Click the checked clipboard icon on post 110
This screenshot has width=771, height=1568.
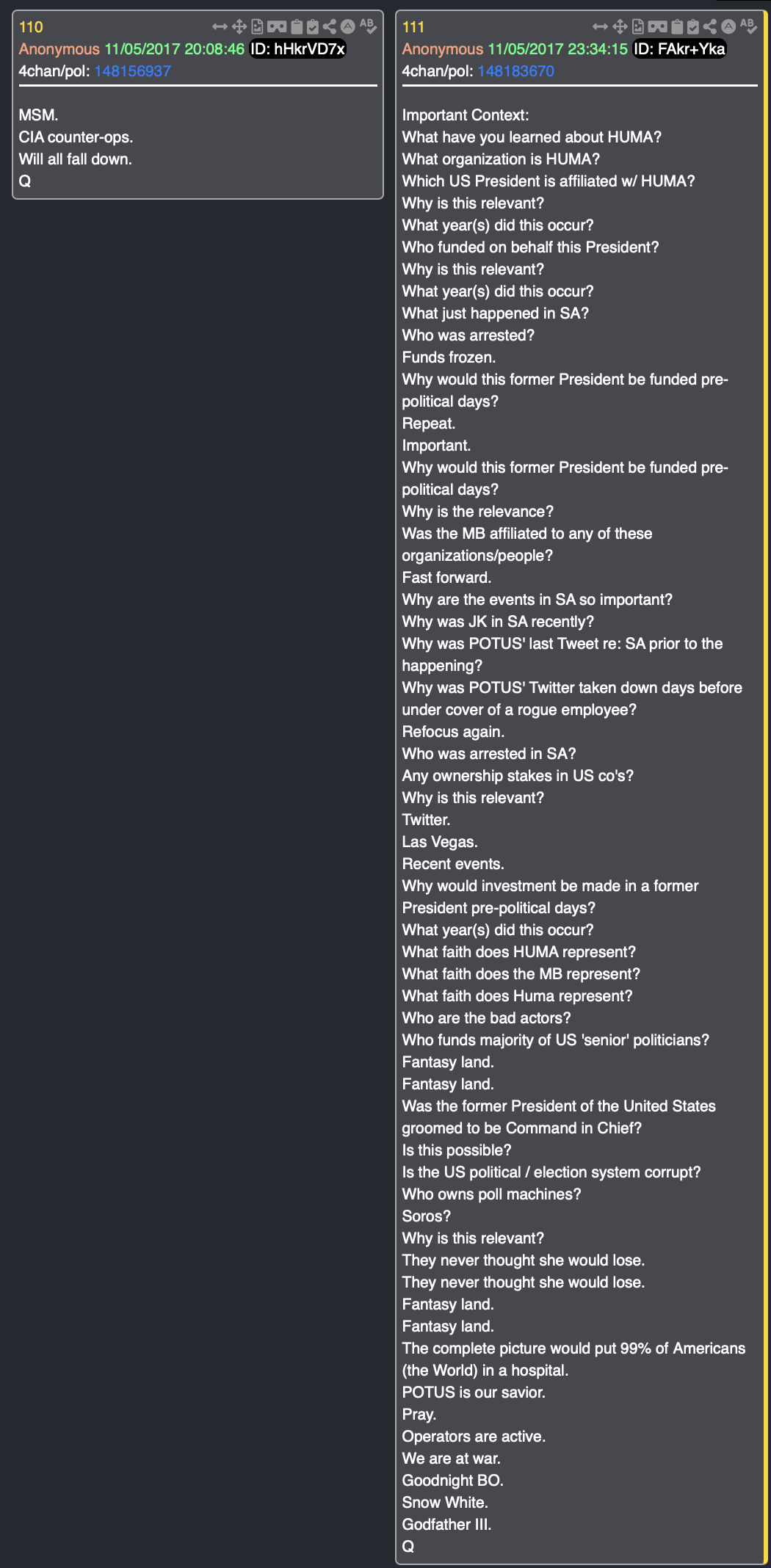313,27
